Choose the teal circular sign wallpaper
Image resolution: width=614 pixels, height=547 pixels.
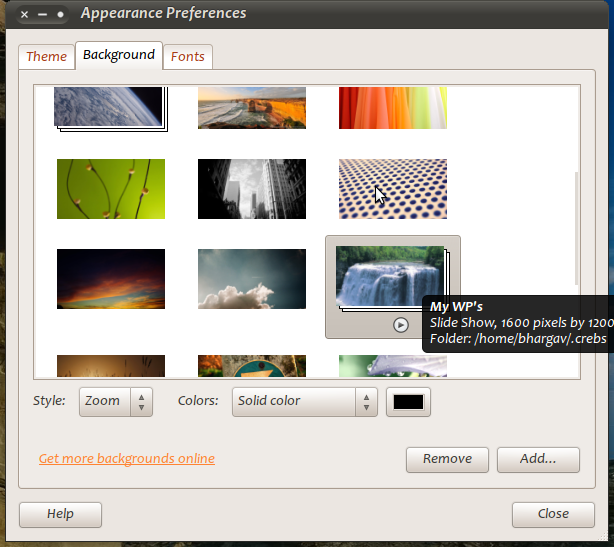(x=252, y=366)
